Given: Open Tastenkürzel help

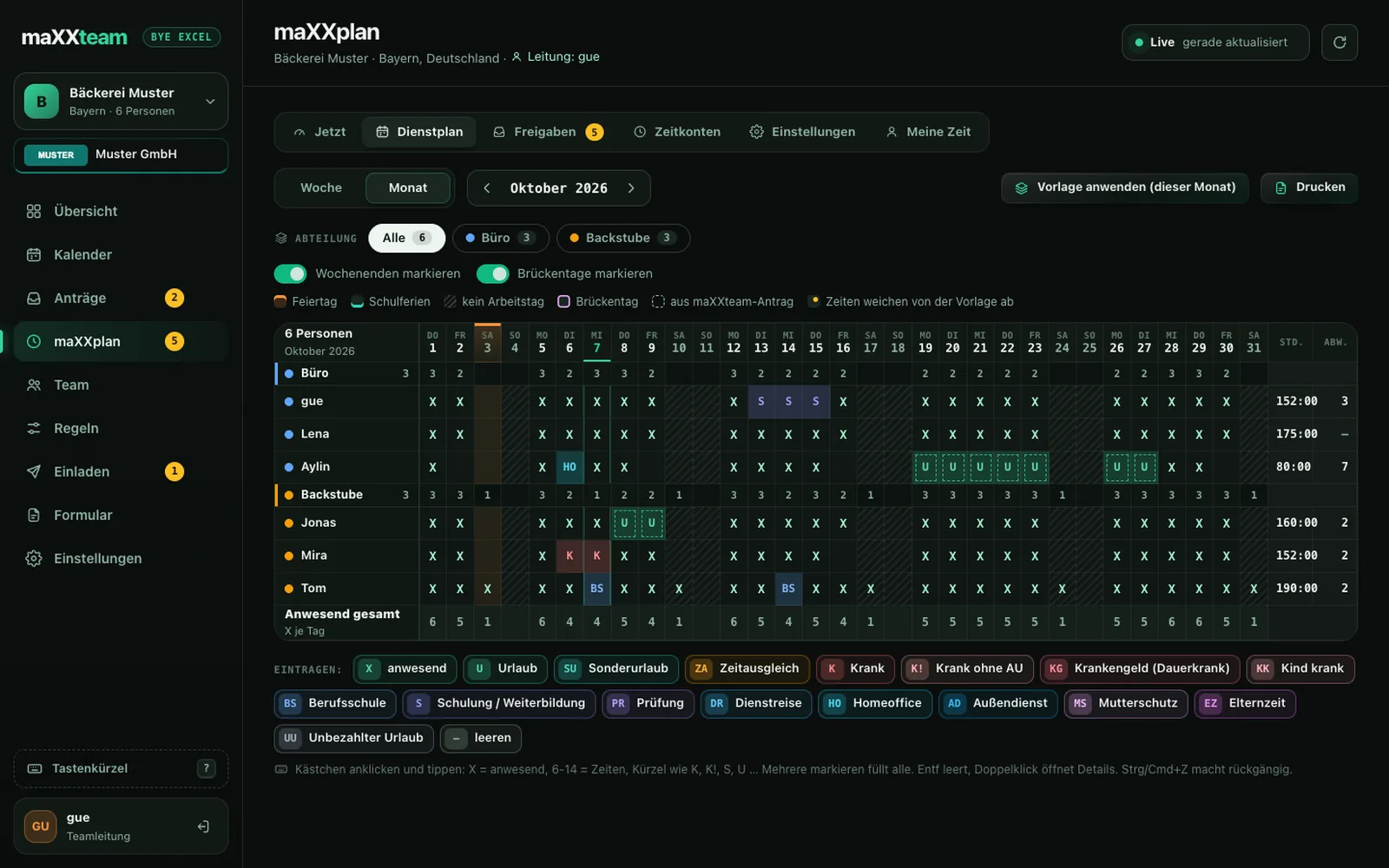Looking at the screenshot, I should (121, 768).
